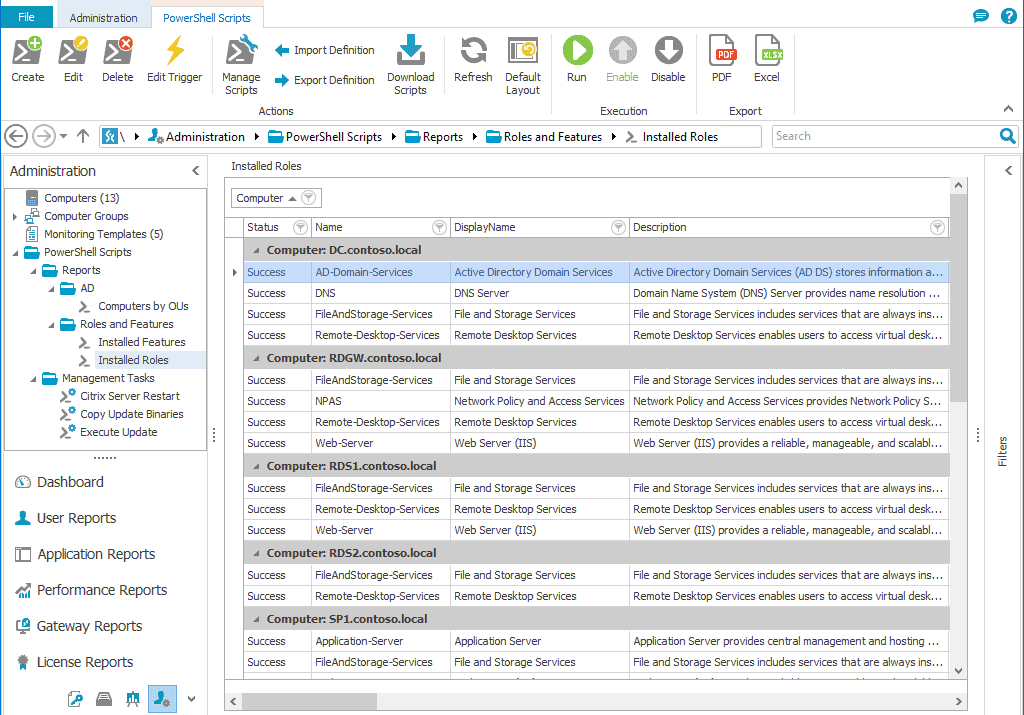Open Performance Reports

[x=101, y=590]
